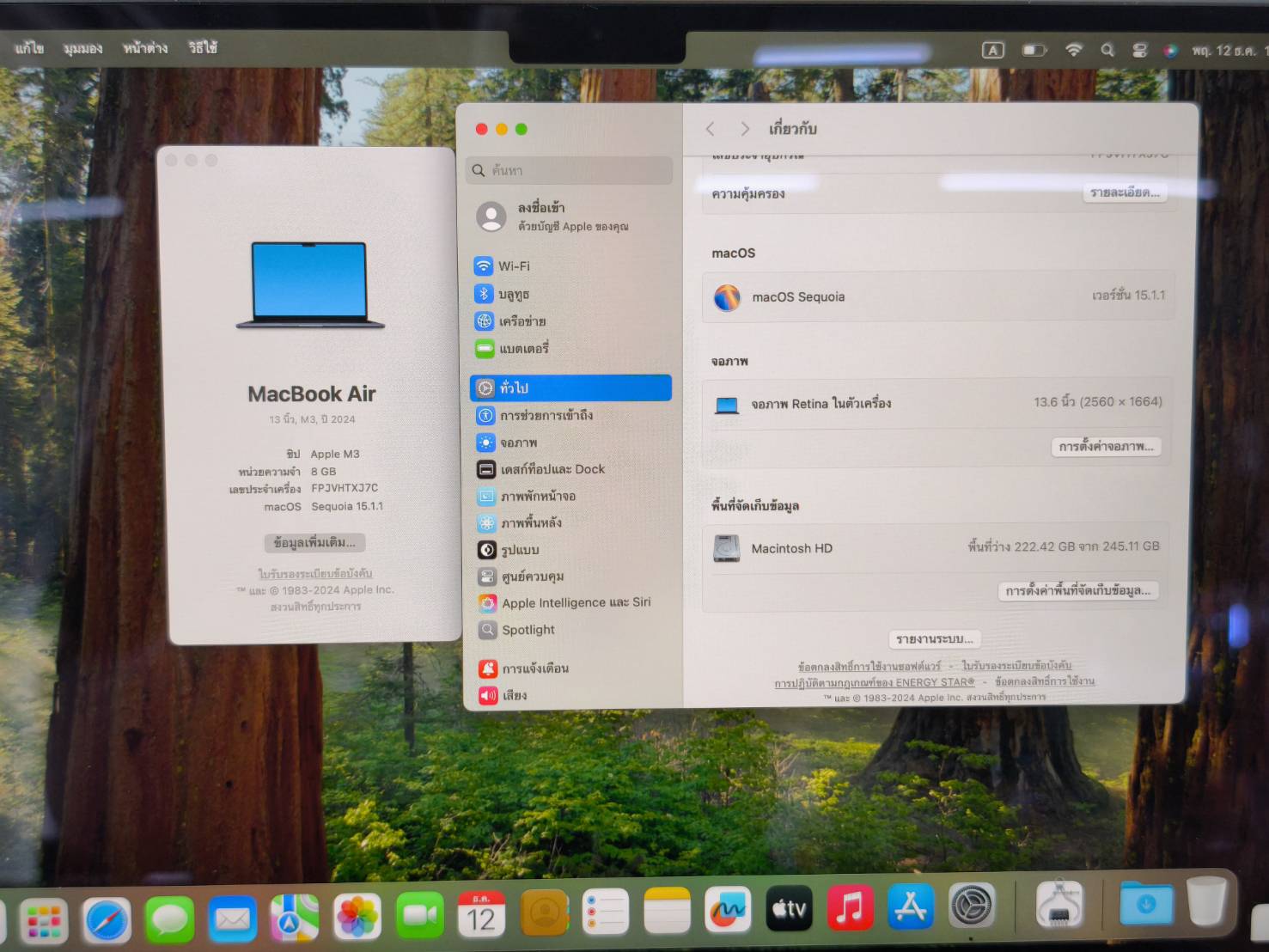This screenshot has height=952, width=1269.
Task: Open the display settings button
Action: point(1106,447)
